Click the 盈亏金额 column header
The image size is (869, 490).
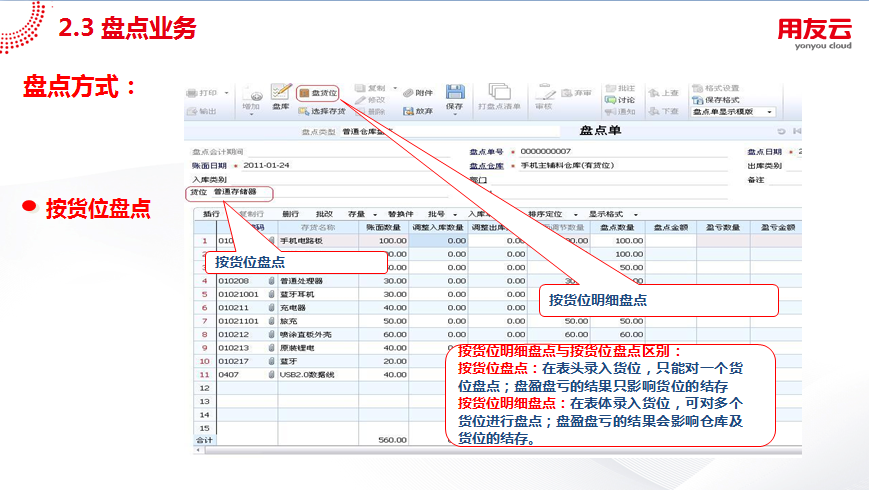(x=778, y=227)
